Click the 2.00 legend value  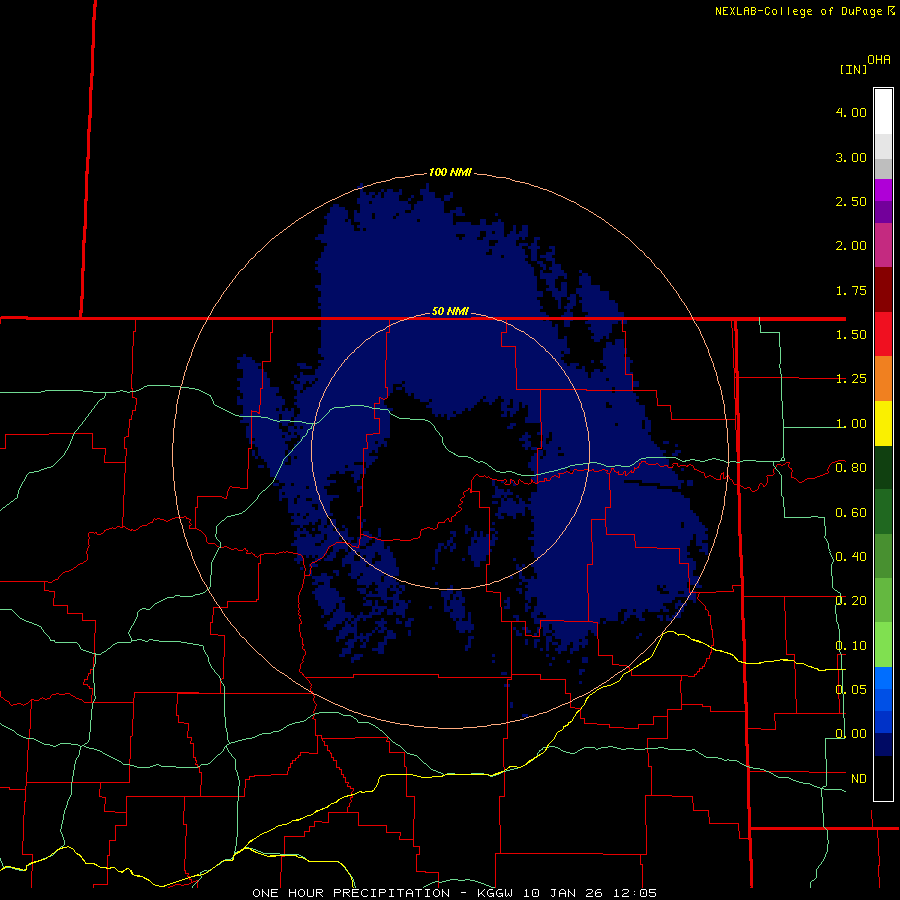click(x=851, y=246)
